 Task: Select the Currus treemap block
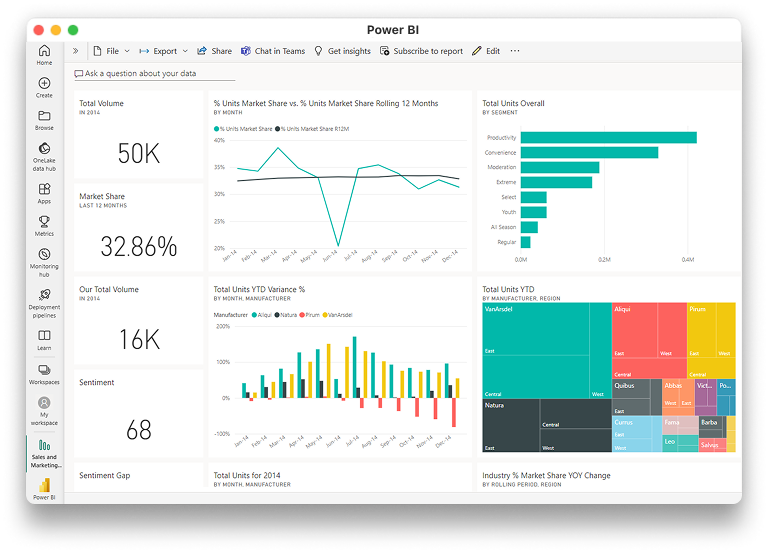coord(637,434)
